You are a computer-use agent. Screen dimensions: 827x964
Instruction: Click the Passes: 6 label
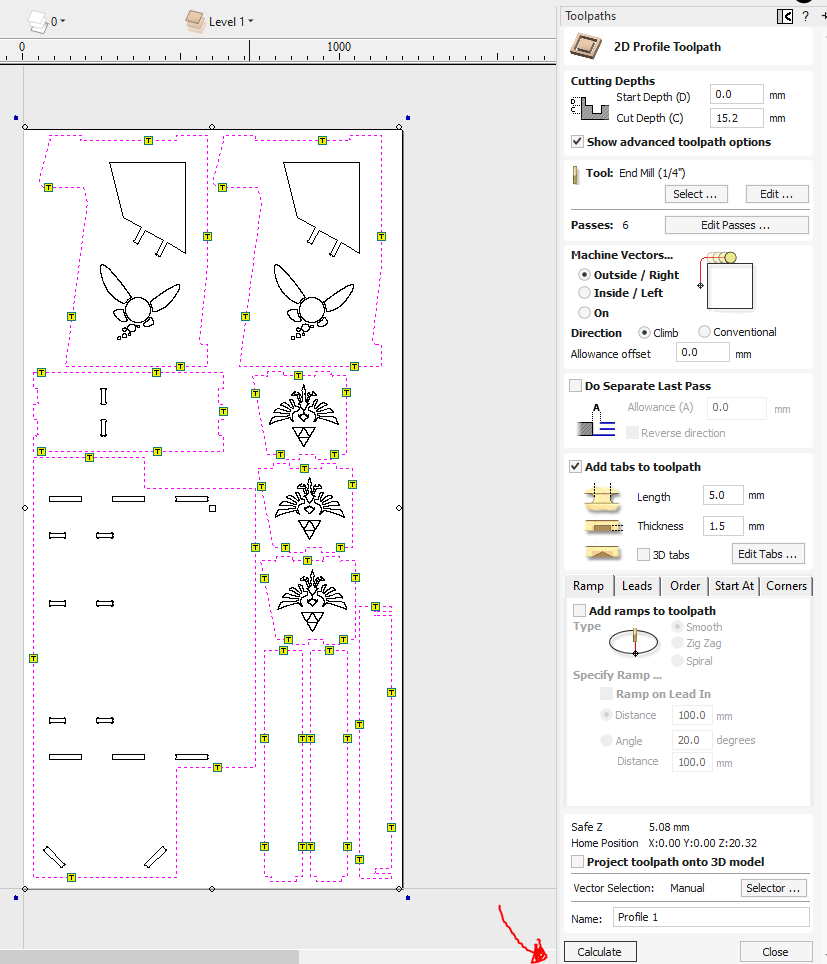coord(599,225)
